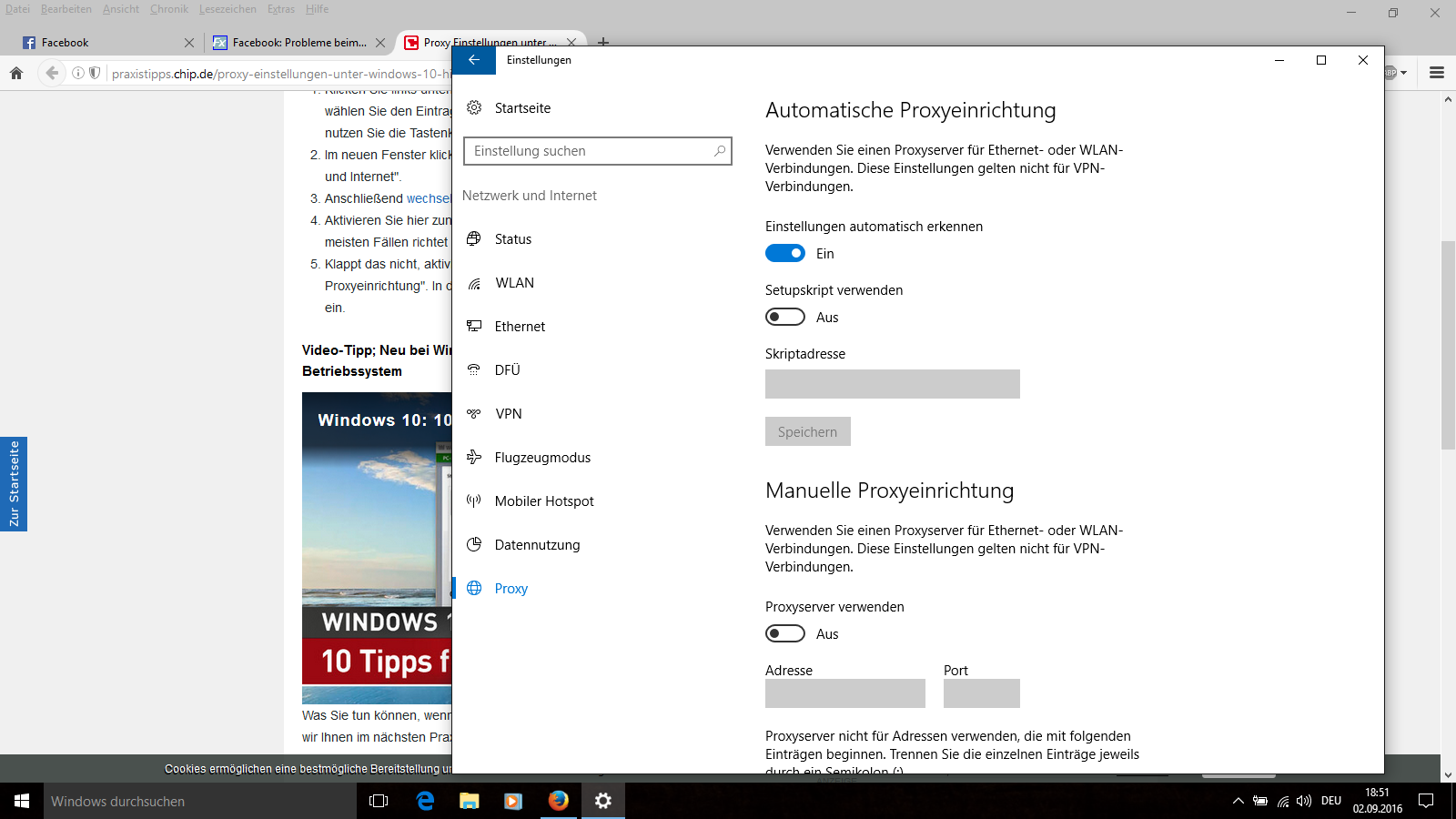This screenshot has width=1456, height=819.
Task: Open new tab with plus button
Action: coord(603,42)
